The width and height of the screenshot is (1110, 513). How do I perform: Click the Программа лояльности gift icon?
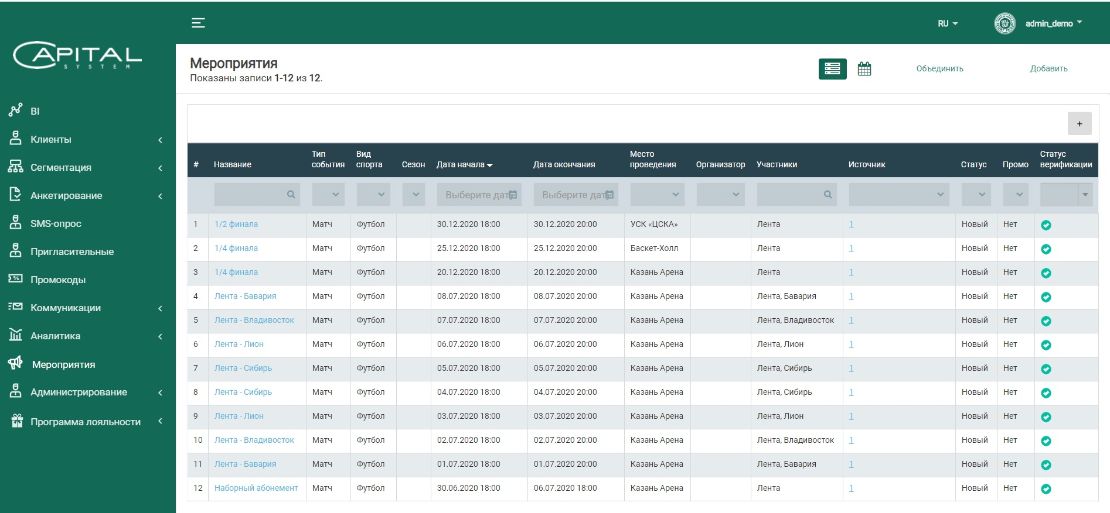pyautogui.click(x=15, y=421)
